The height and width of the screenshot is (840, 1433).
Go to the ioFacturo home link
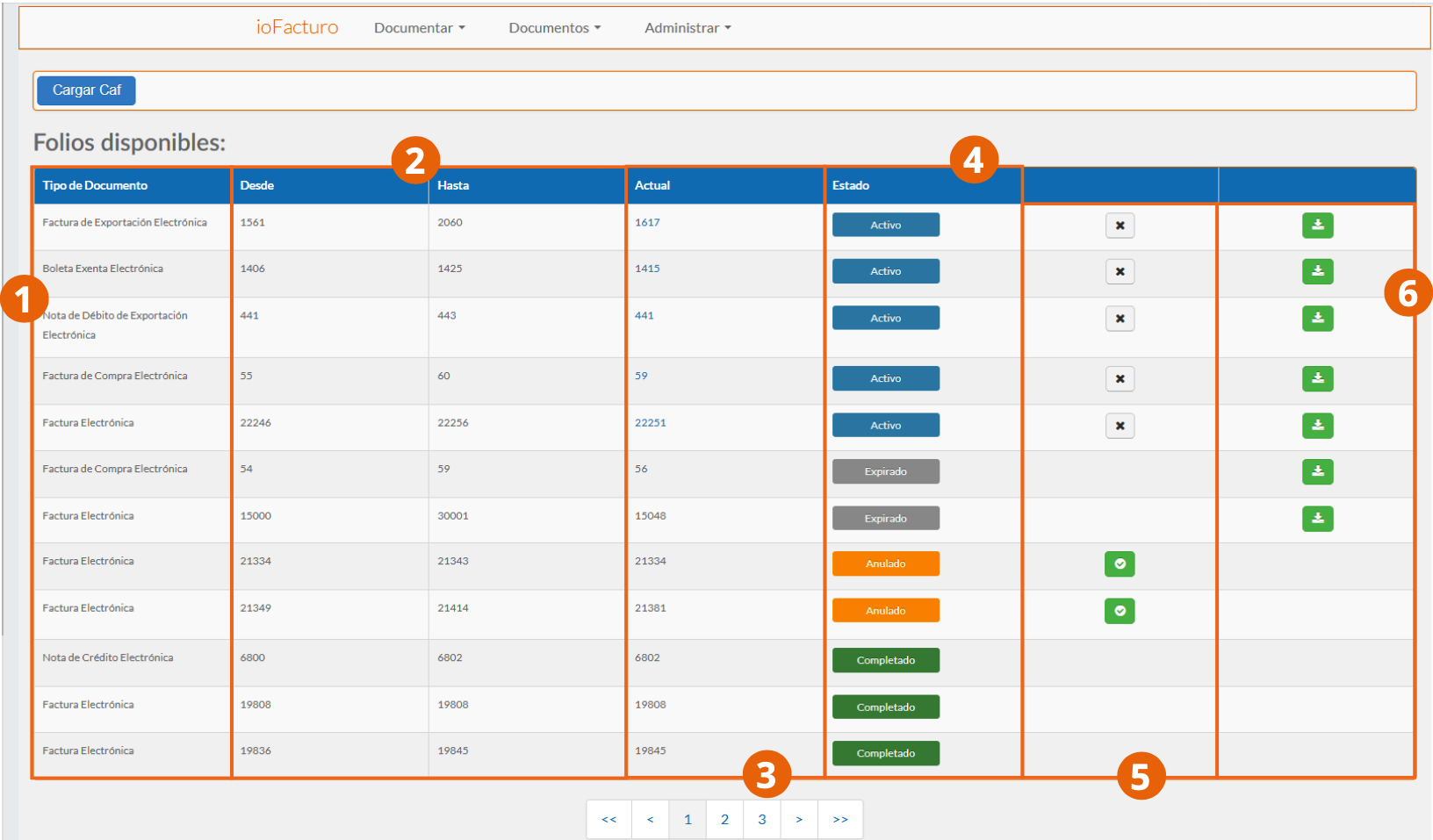[x=297, y=27]
